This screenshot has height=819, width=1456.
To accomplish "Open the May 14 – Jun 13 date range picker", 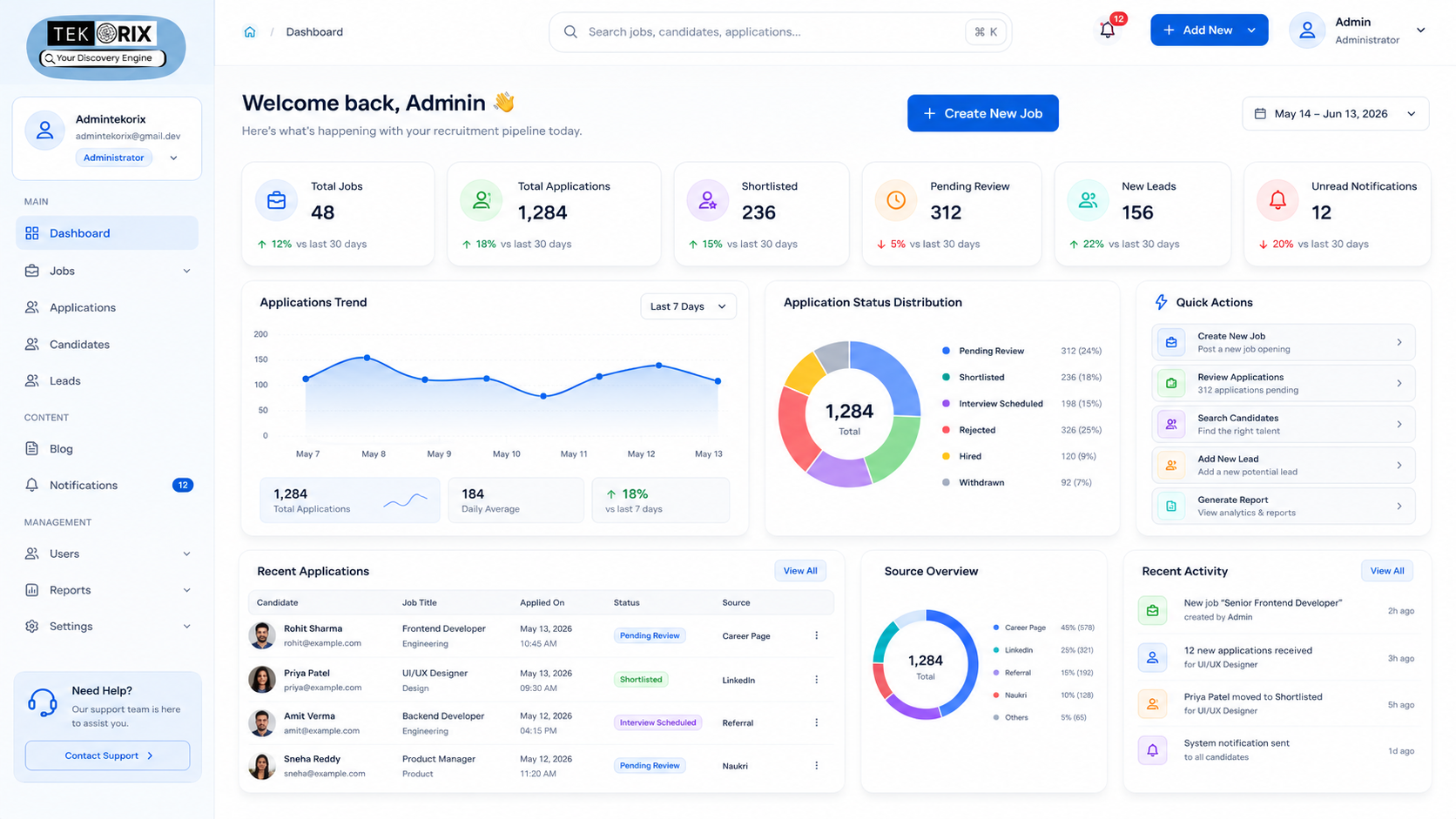I will (1335, 114).
